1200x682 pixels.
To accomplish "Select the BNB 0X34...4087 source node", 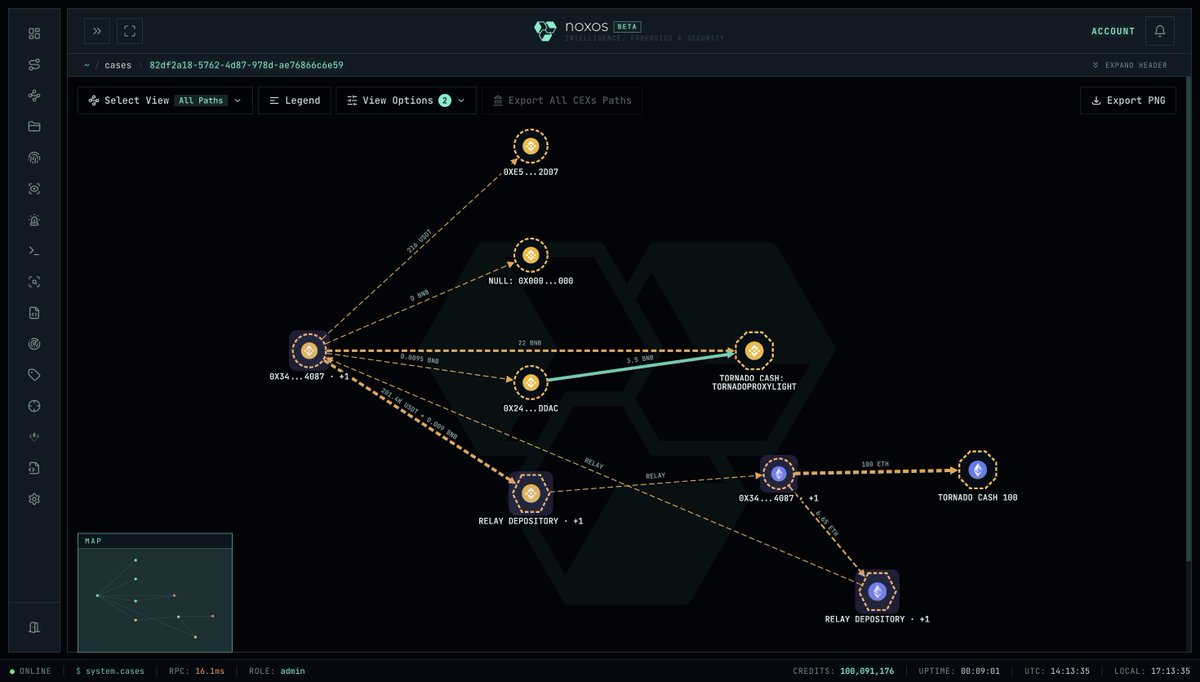I will pyautogui.click(x=308, y=350).
